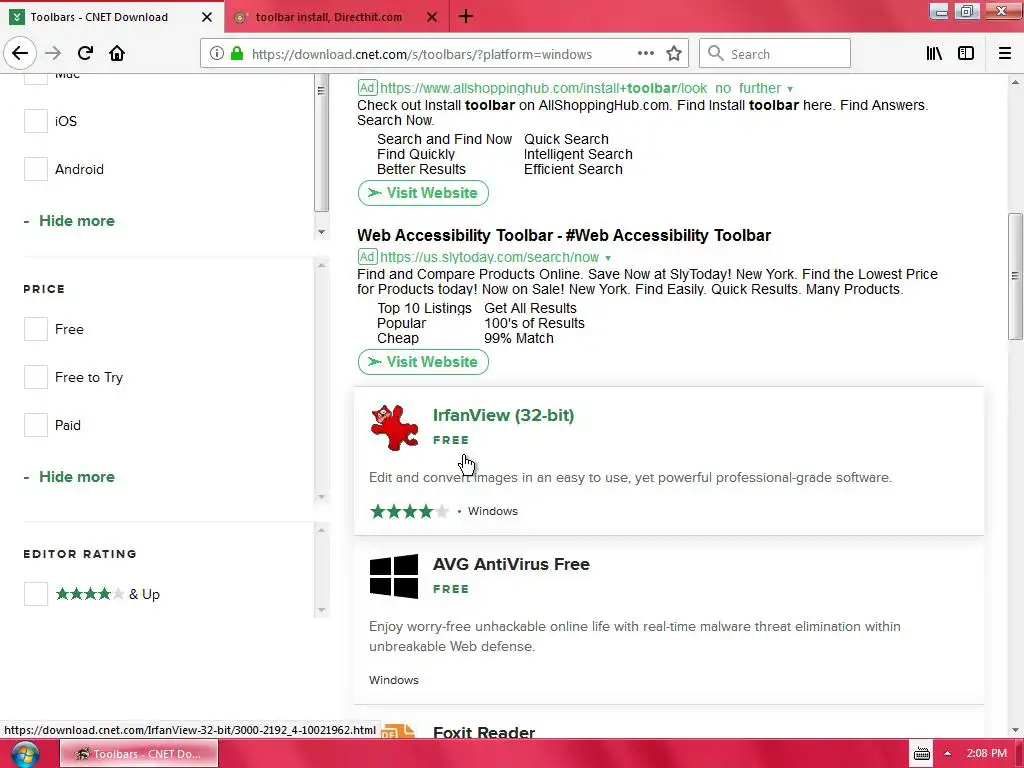Click 'Intelligent Search' ad sitelink

pos(578,154)
